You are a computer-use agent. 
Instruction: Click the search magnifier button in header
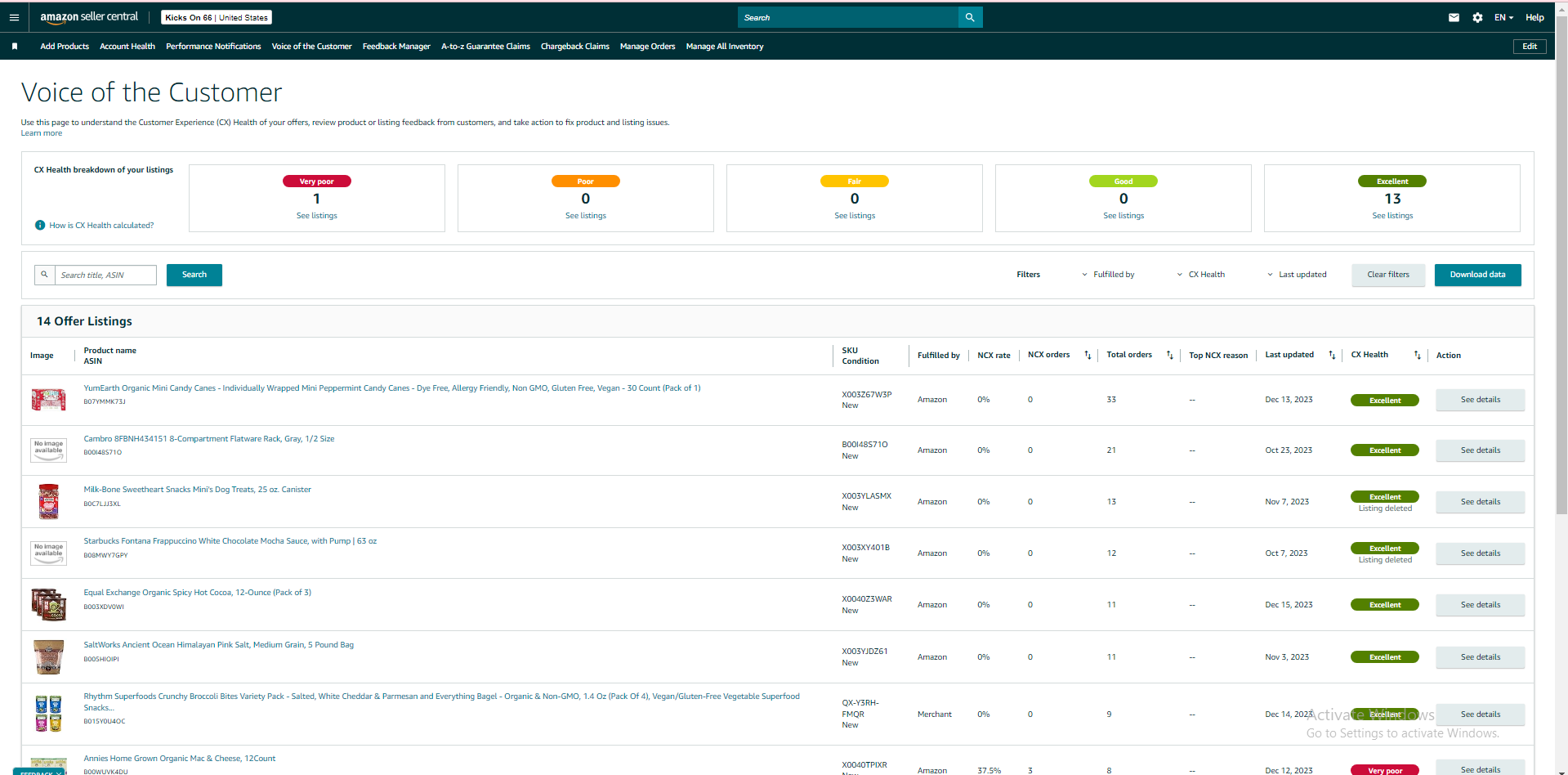(x=970, y=17)
